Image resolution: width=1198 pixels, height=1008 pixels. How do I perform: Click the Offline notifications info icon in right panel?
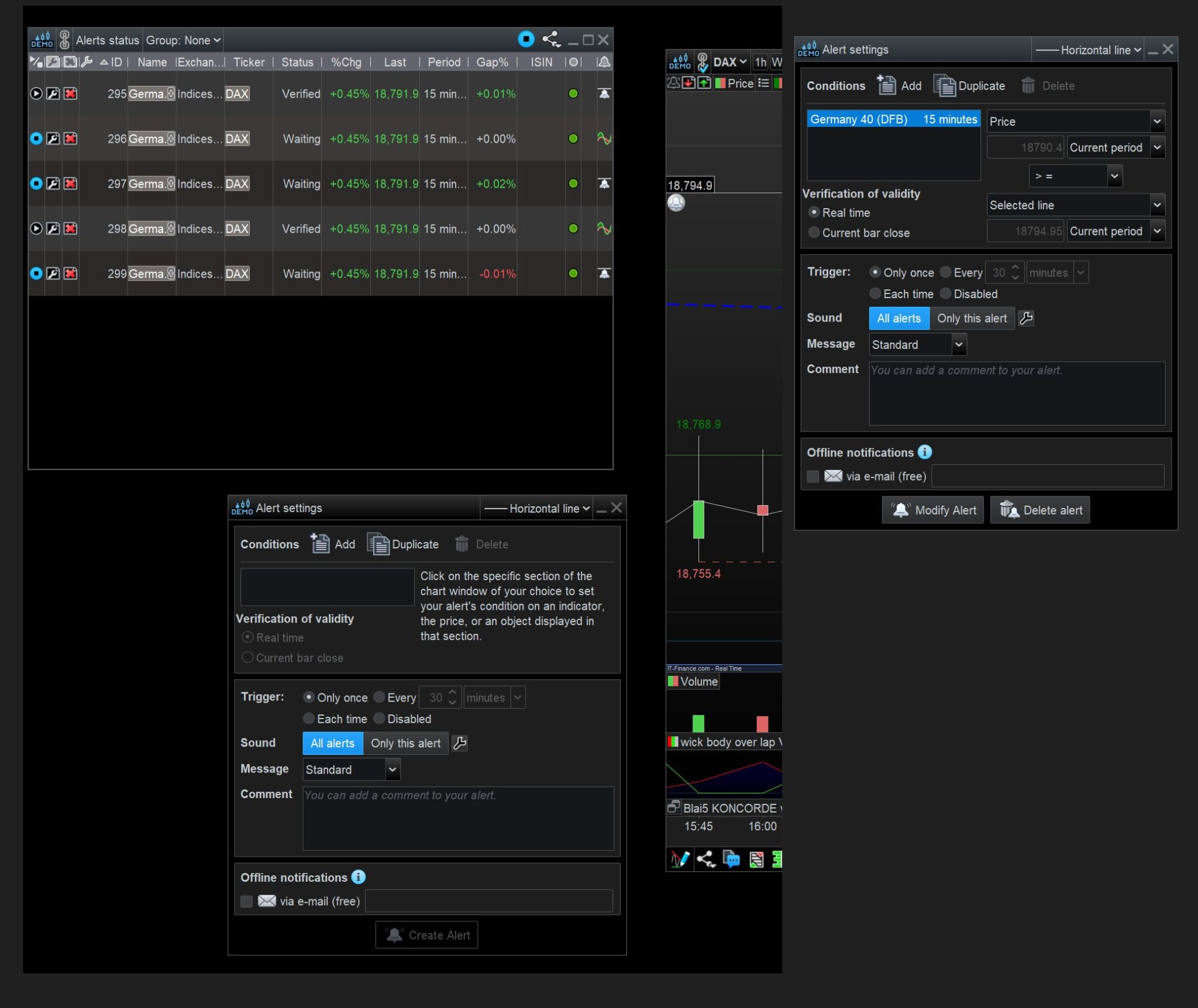point(925,452)
